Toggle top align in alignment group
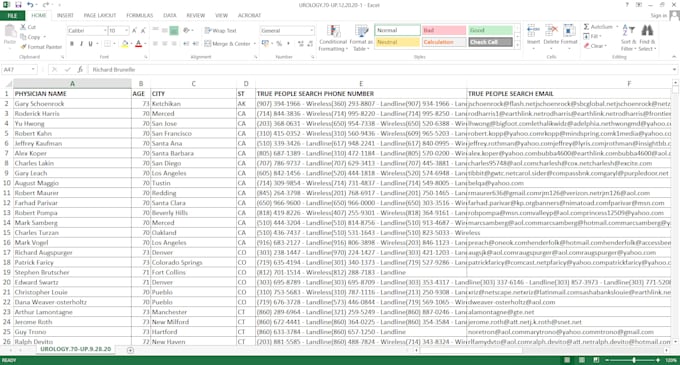 click(155, 31)
